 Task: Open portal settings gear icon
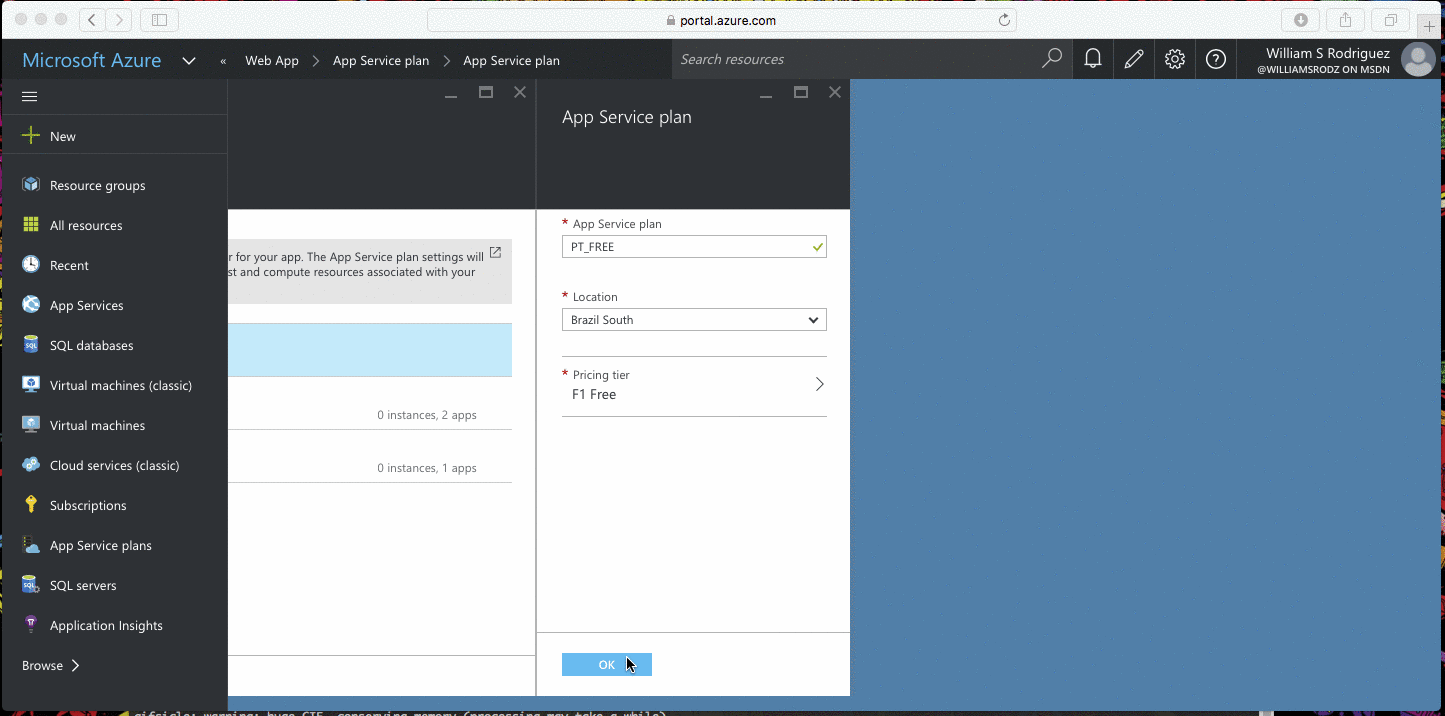[x=1175, y=60]
